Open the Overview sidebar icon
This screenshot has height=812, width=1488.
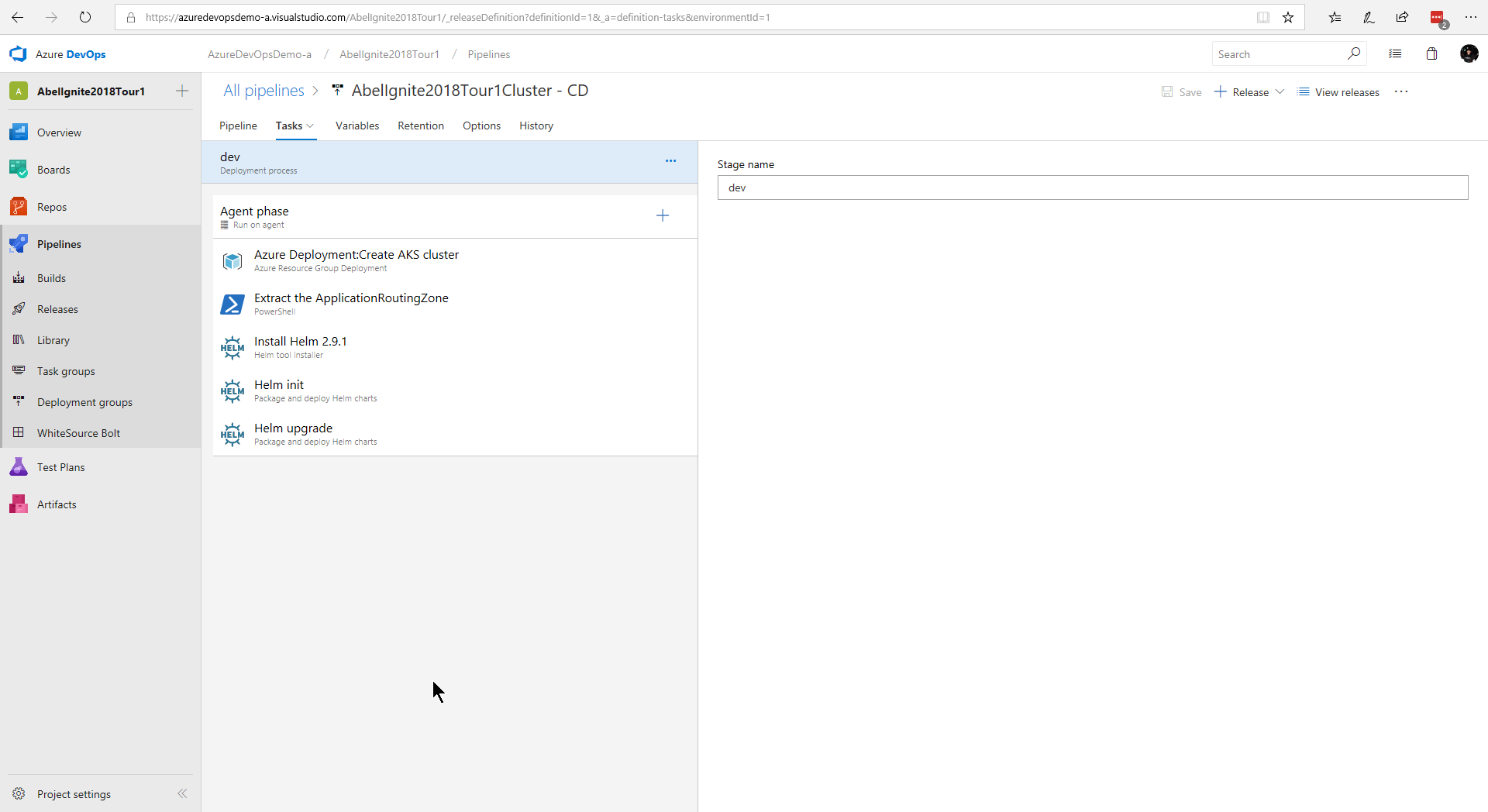pyautogui.click(x=19, y=132)
